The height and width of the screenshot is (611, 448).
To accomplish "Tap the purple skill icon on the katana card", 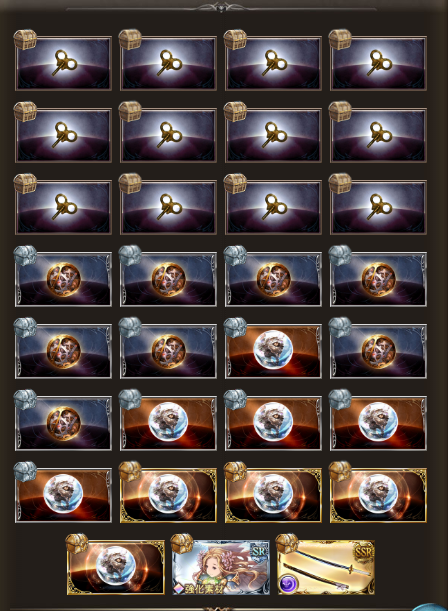I will point(289,584).
